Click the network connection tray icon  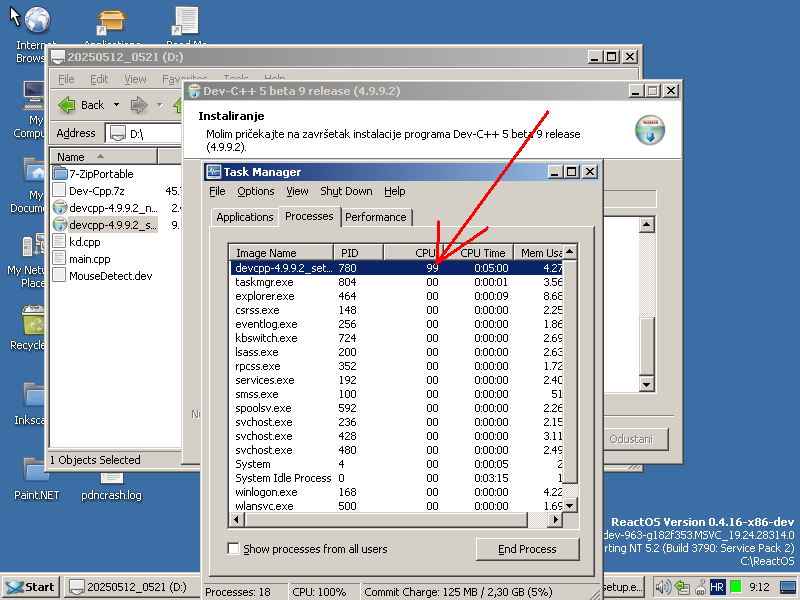tap(682, 587)
